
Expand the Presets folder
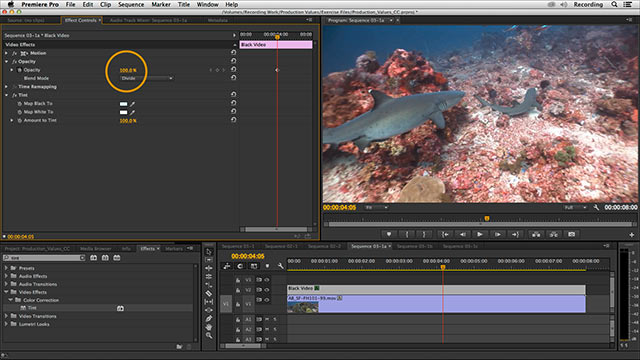tap(6, 268)
